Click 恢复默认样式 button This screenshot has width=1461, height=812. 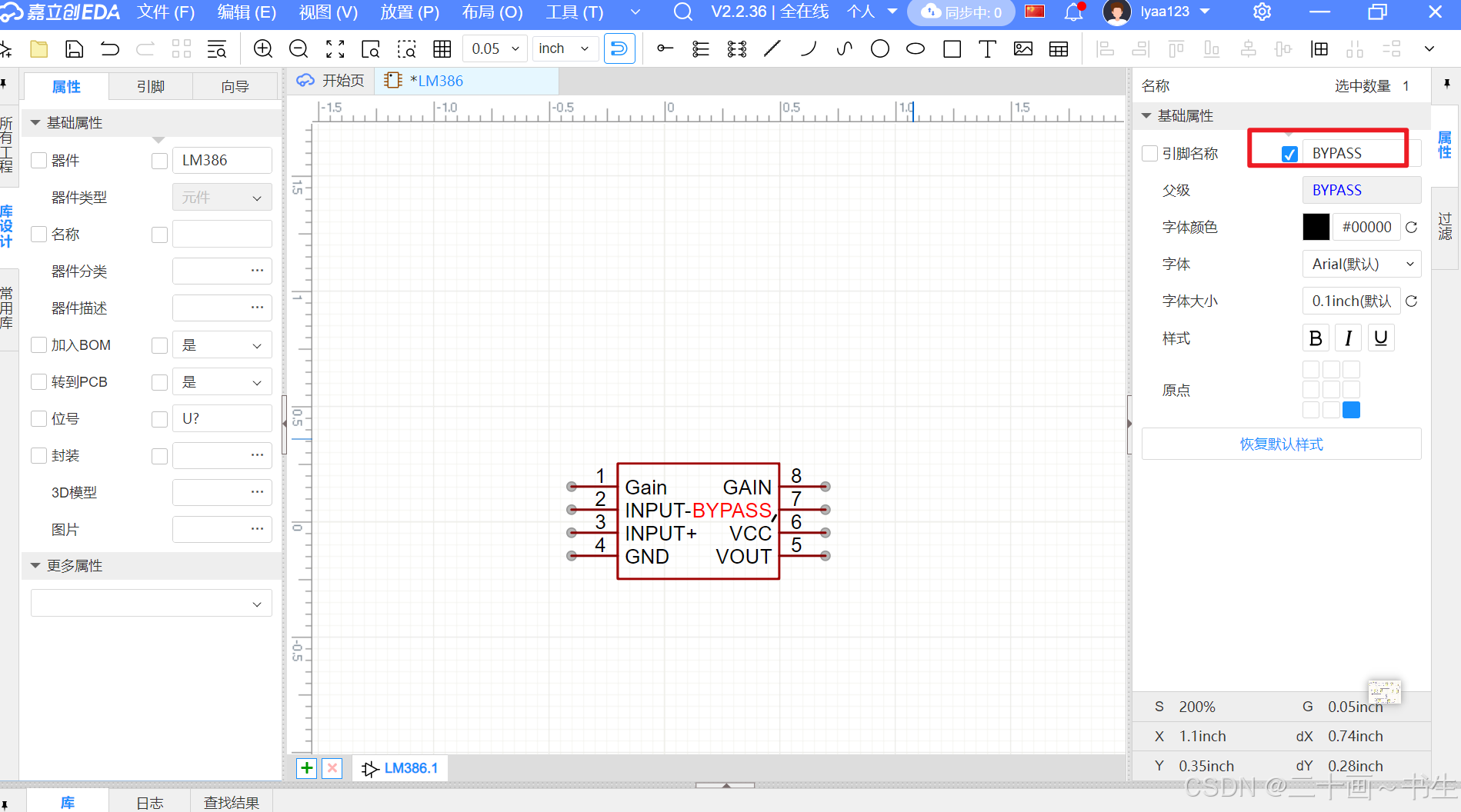pyautogui.click(x=1282, y=444)
